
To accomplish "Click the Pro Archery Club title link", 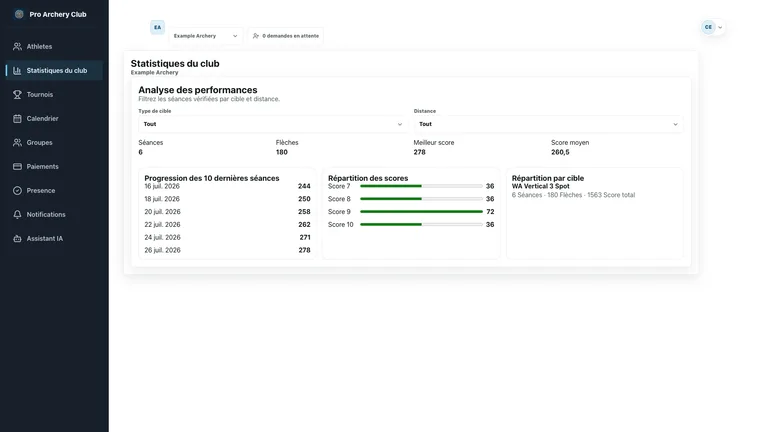I will [58, 14].
